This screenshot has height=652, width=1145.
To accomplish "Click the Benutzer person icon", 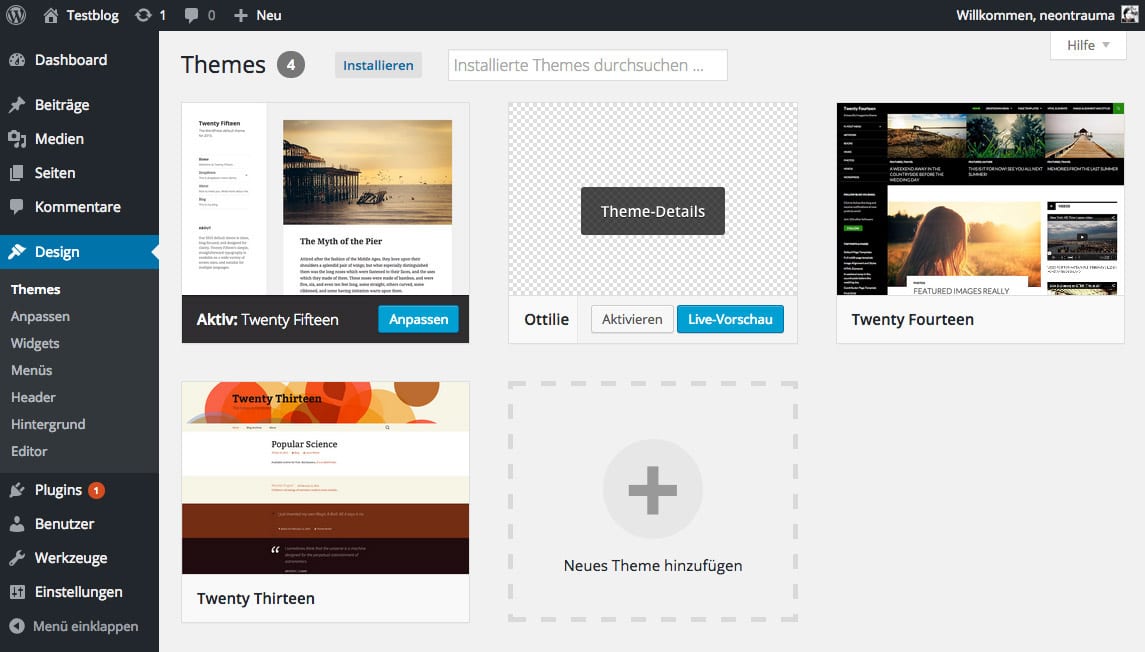I will pyautogui.click(x=17, y=523).
